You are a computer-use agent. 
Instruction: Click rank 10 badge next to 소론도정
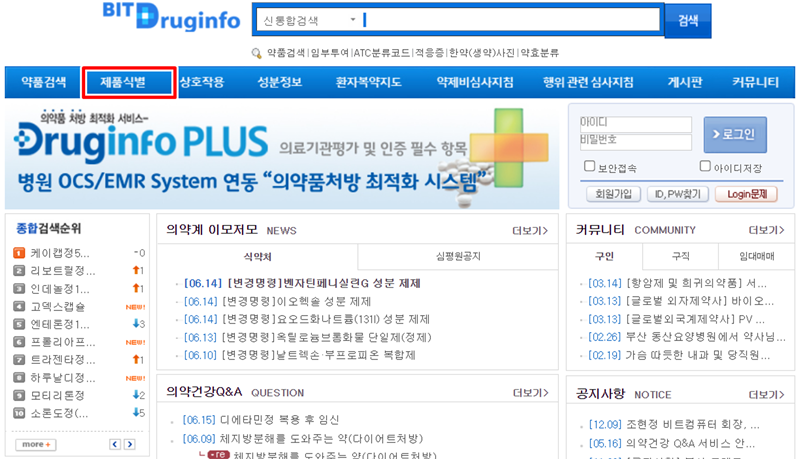19,413
